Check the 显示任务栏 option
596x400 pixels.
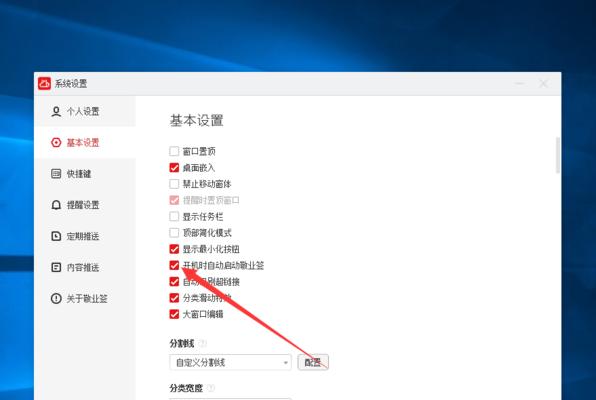point(174,217)
